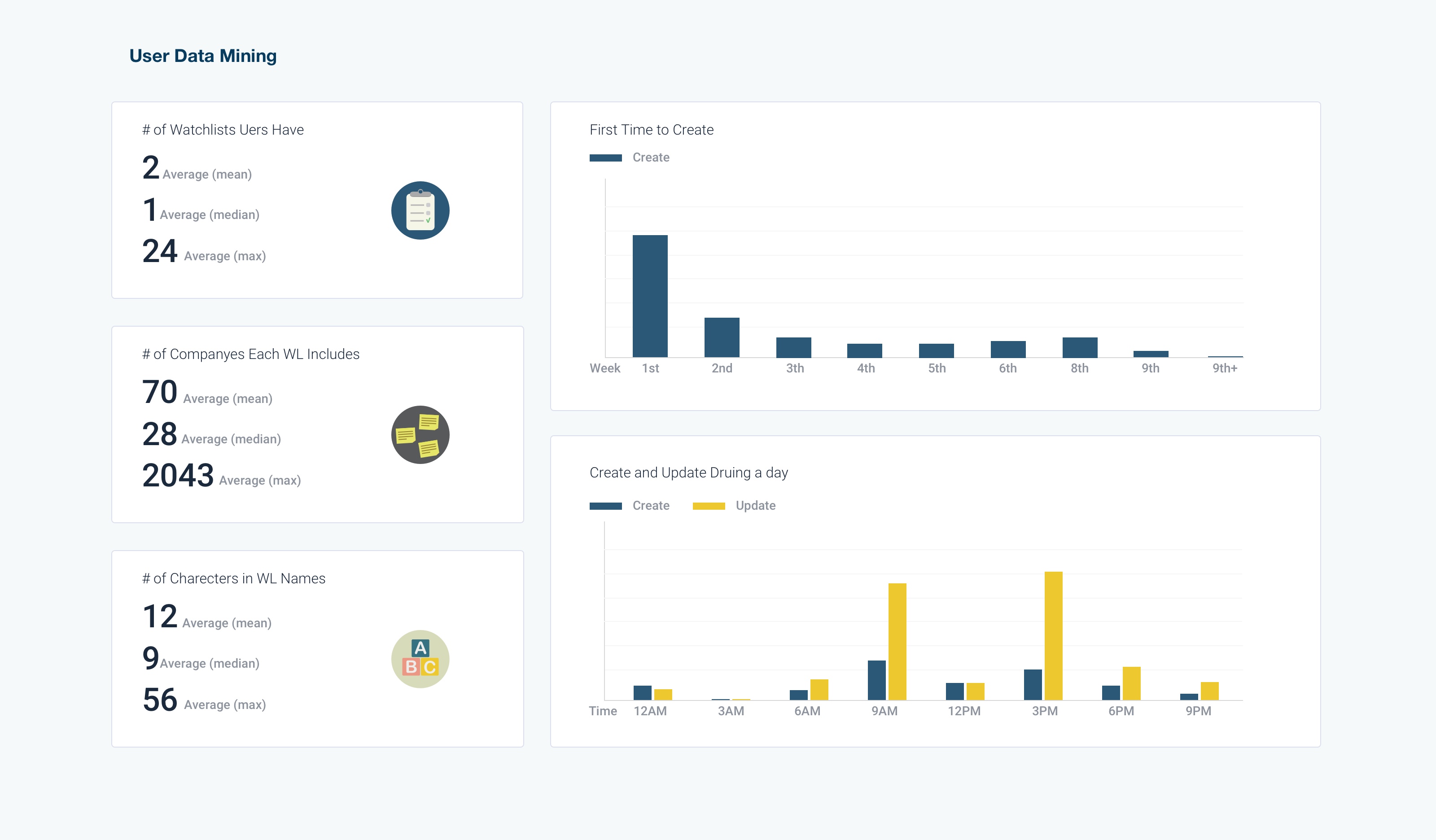Click the yellow sticky notes icon
Image resolution: width=1436 pixels, height=840 pixels.
pyautogui.click(x=420, y=435)
